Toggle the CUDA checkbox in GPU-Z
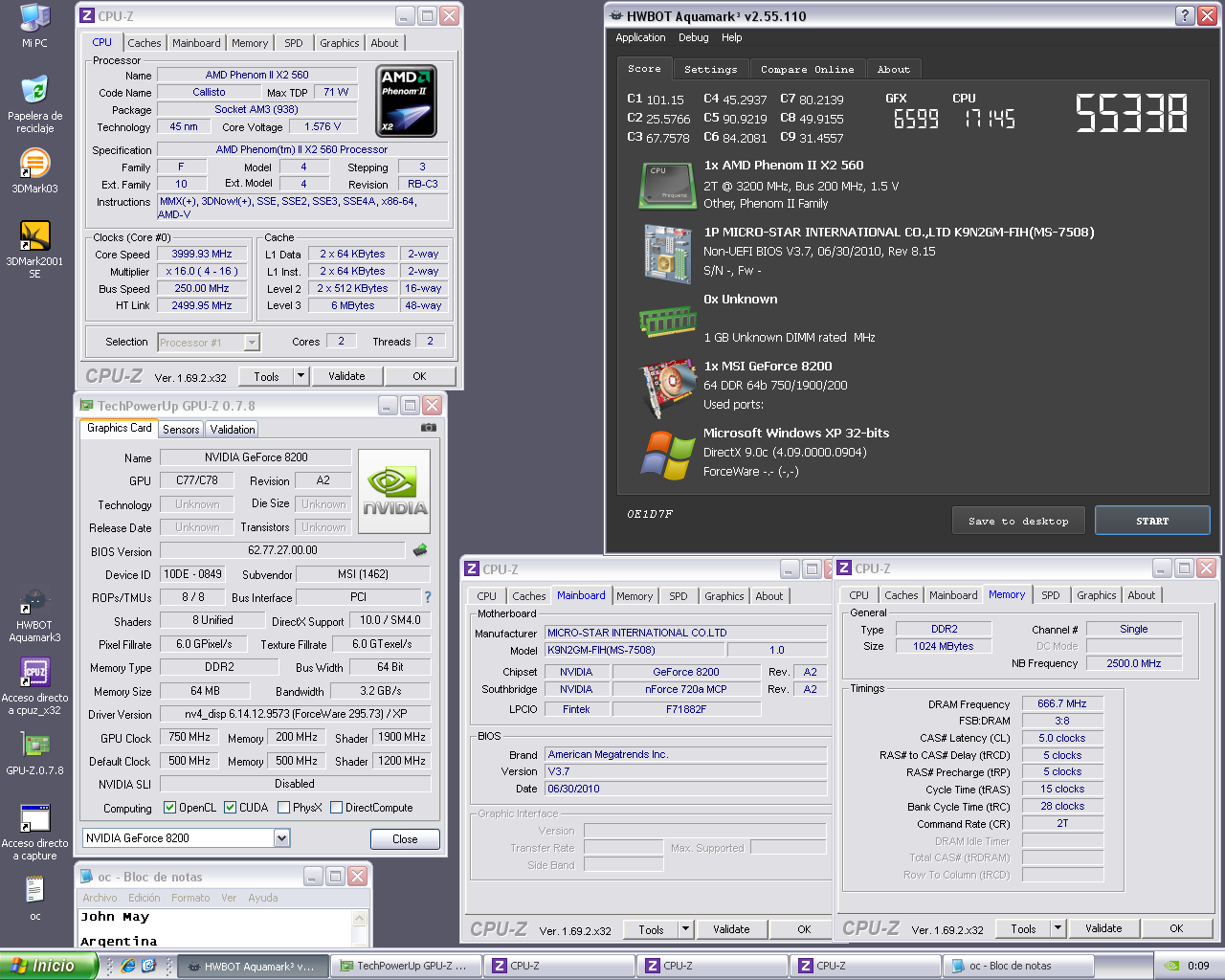 tap(230, 808)
